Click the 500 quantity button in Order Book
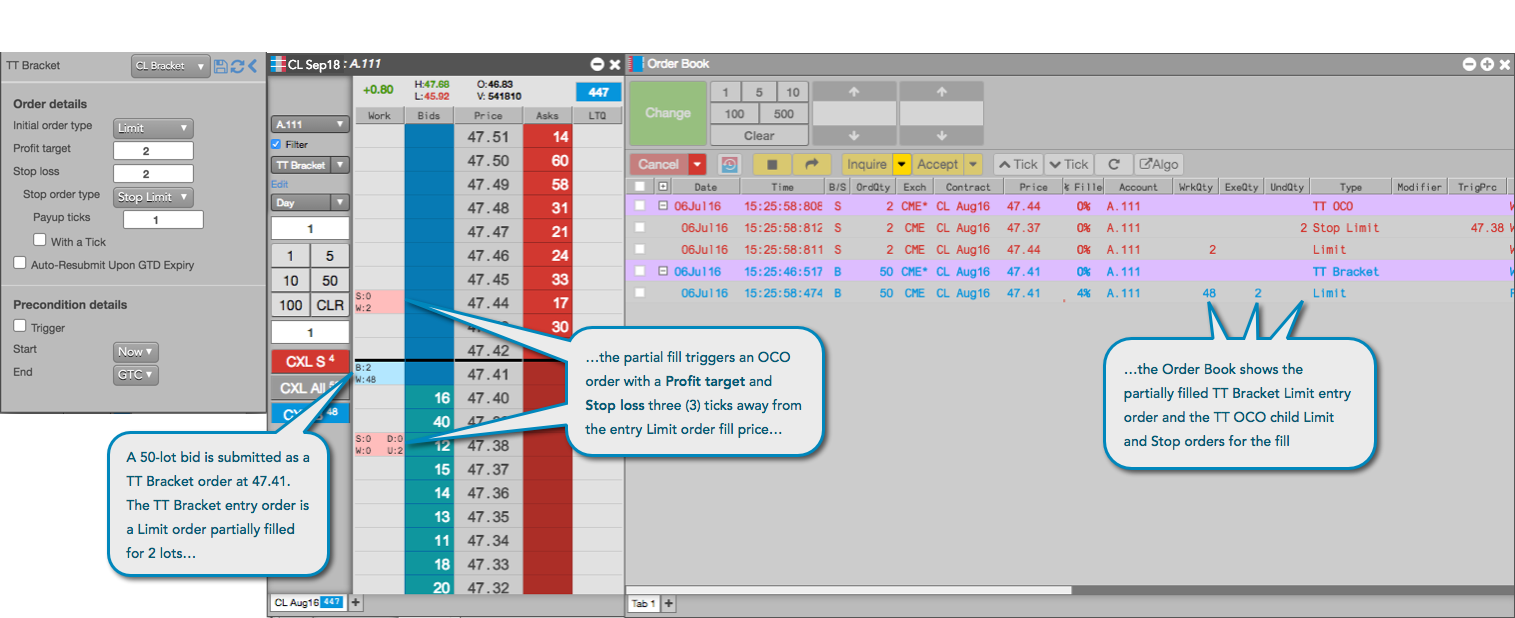The width and height of the screenshot is (1515, 618). (784, 114)
